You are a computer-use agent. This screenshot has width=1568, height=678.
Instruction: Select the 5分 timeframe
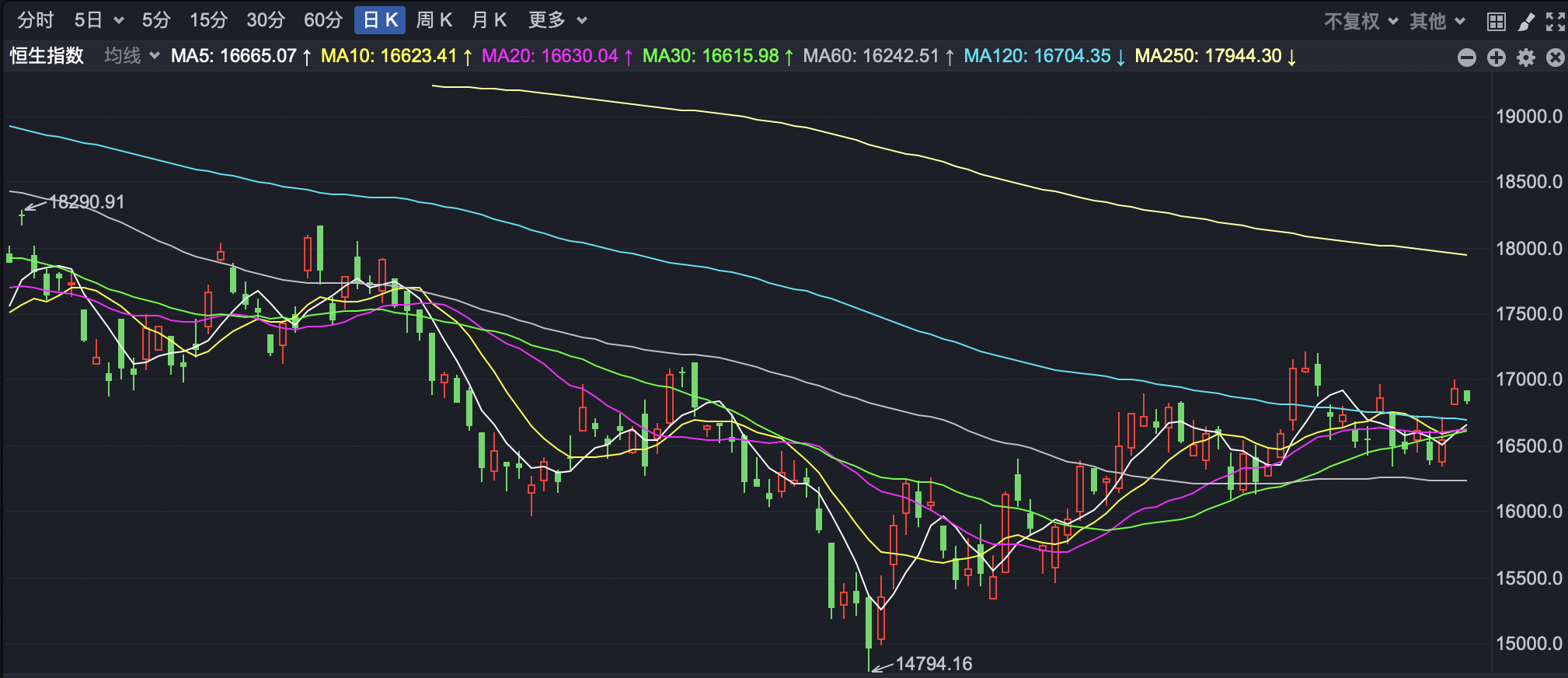[155, 20]
